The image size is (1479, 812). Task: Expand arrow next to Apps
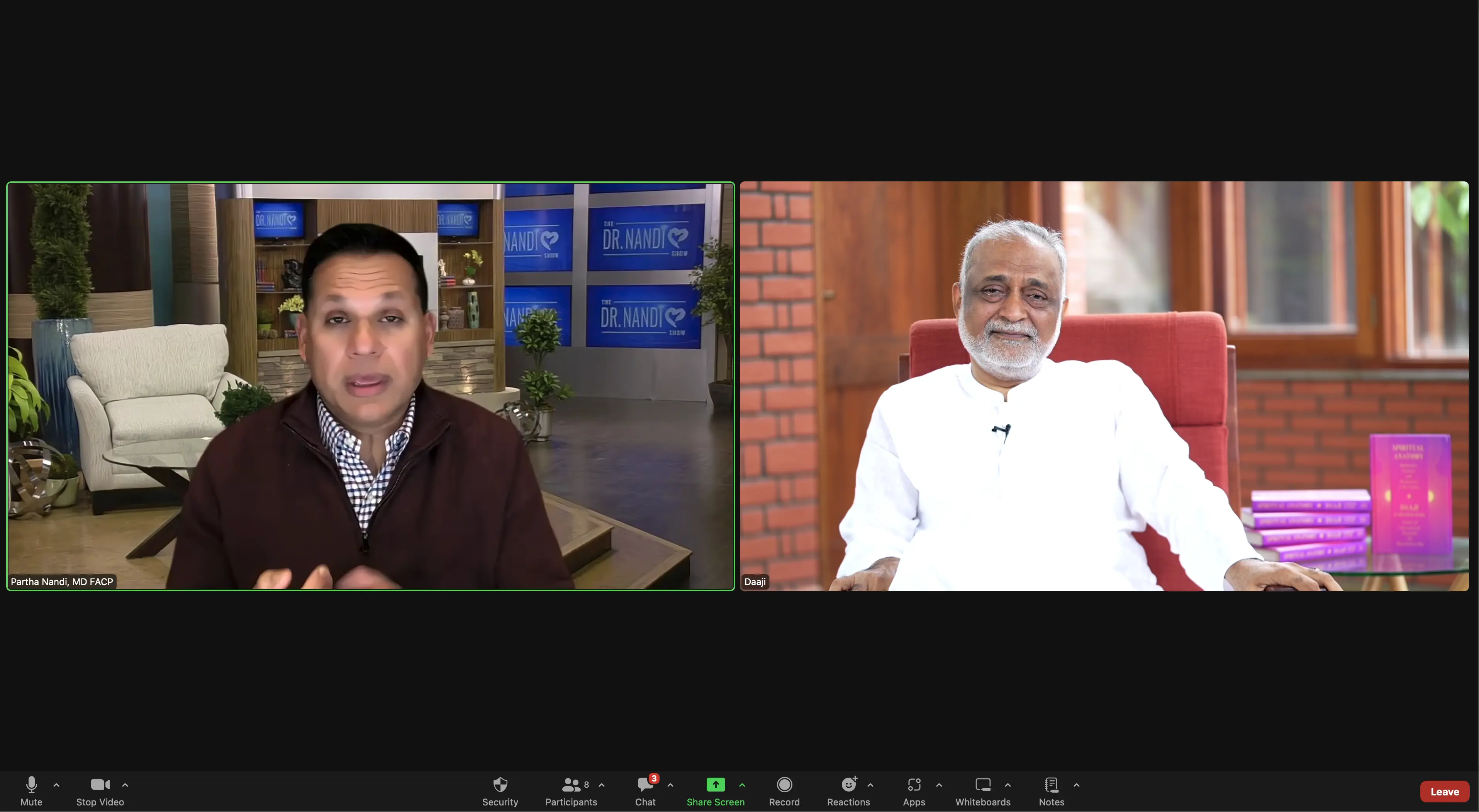tap(939, 785)
